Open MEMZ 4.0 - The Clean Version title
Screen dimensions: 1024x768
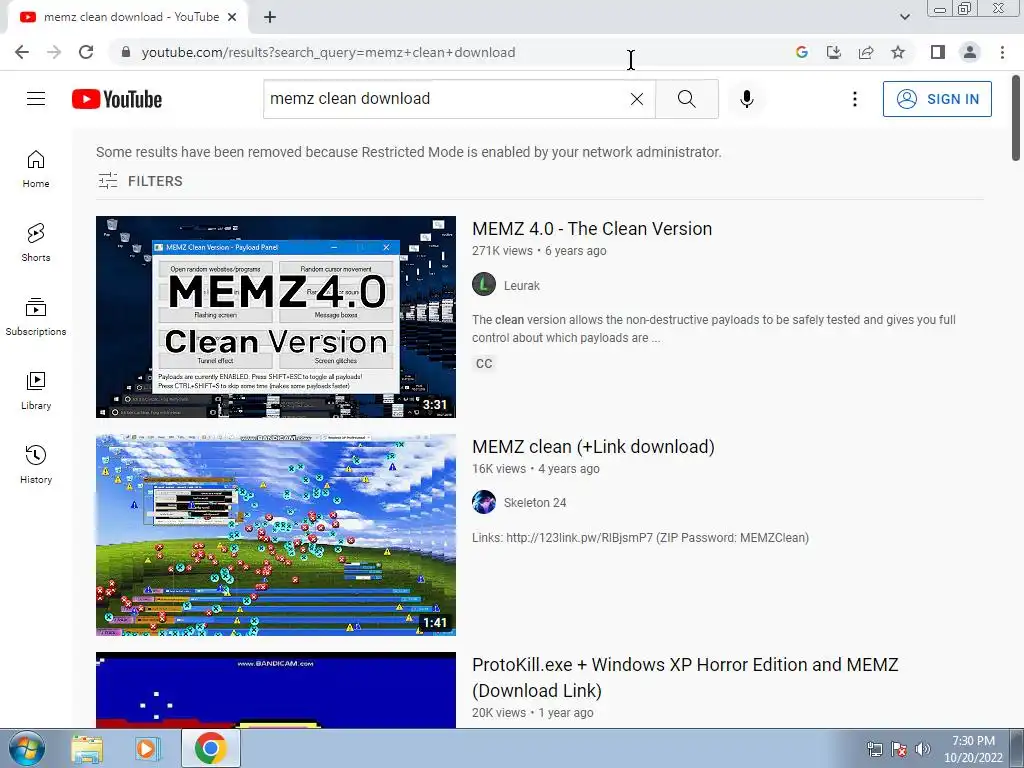(x=592, y=229)
